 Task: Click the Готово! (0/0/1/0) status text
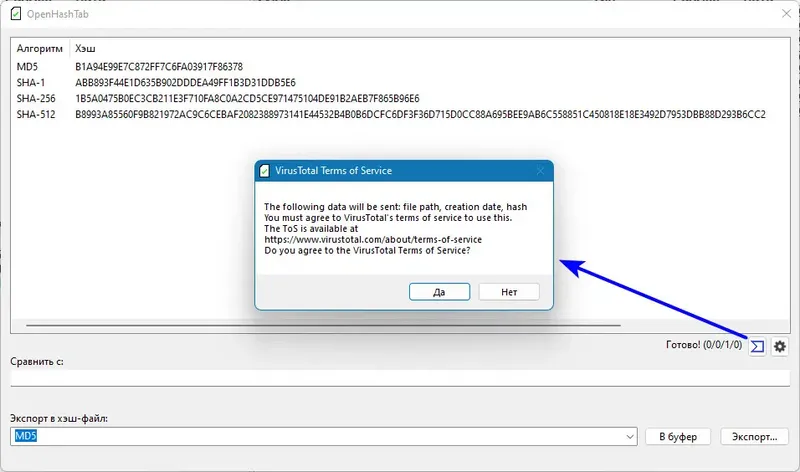pos(704,345)
